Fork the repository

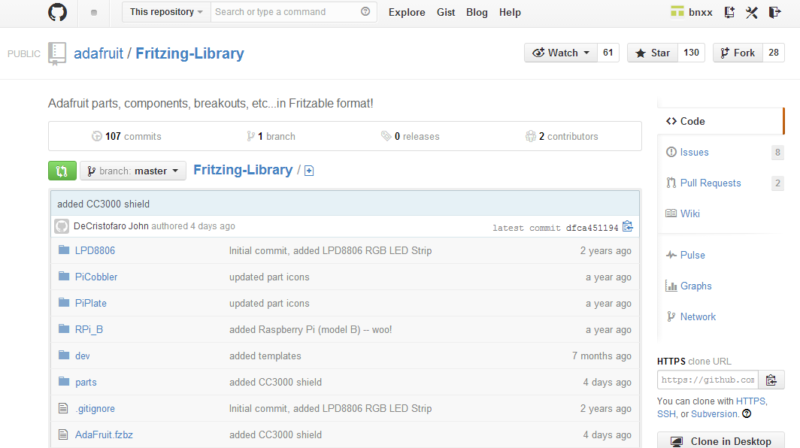click(738, 53)
